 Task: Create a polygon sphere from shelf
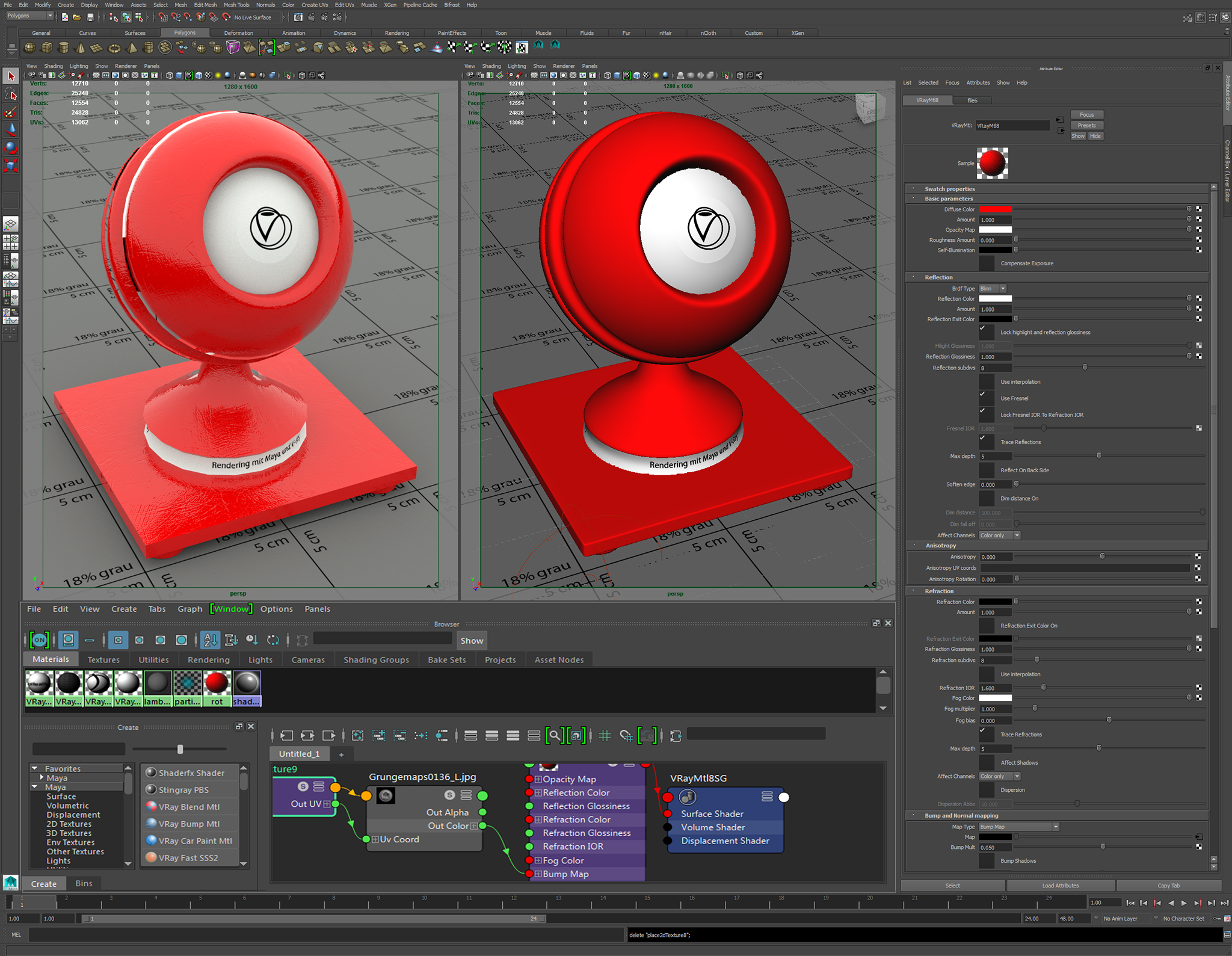tap(29, 48)
